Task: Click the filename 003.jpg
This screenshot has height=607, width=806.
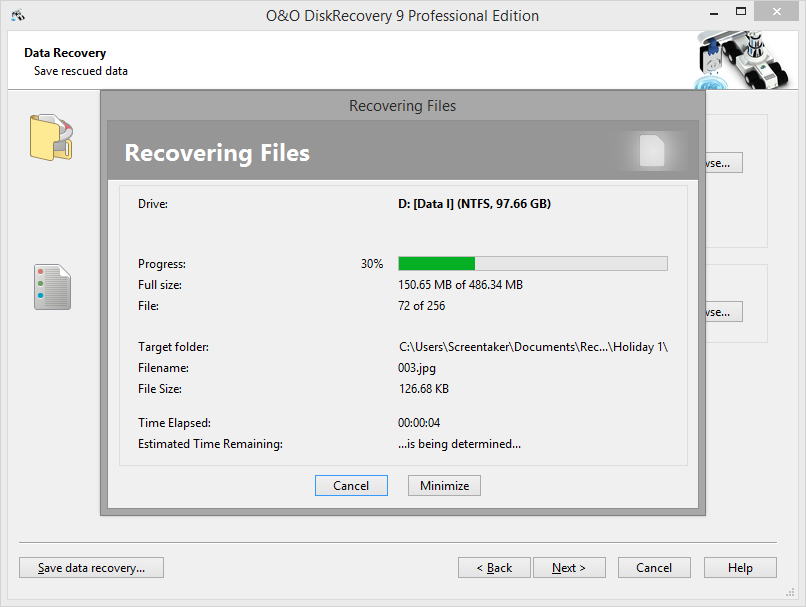Action: pyautogui.click(x=417, y=368)
